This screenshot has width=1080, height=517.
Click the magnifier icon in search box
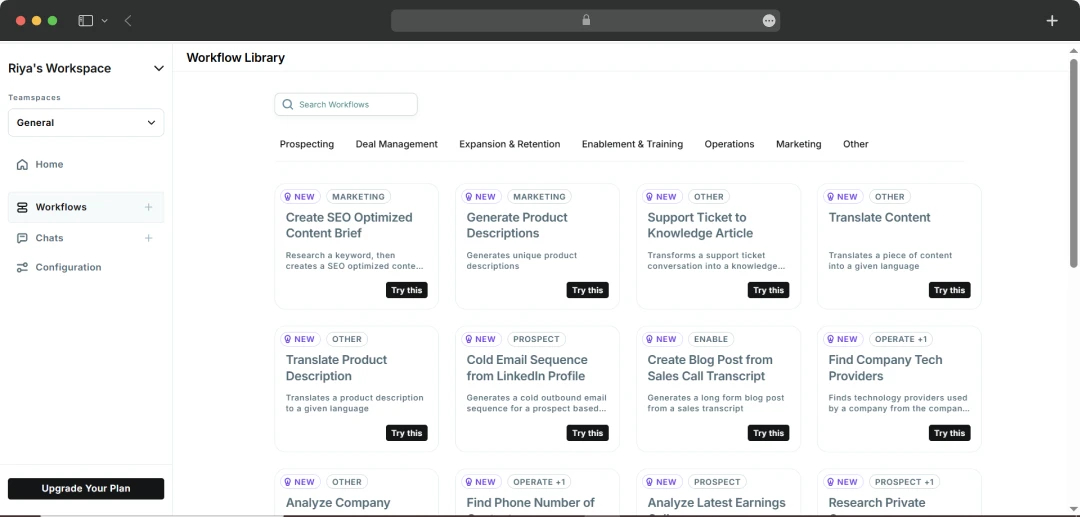288,105
